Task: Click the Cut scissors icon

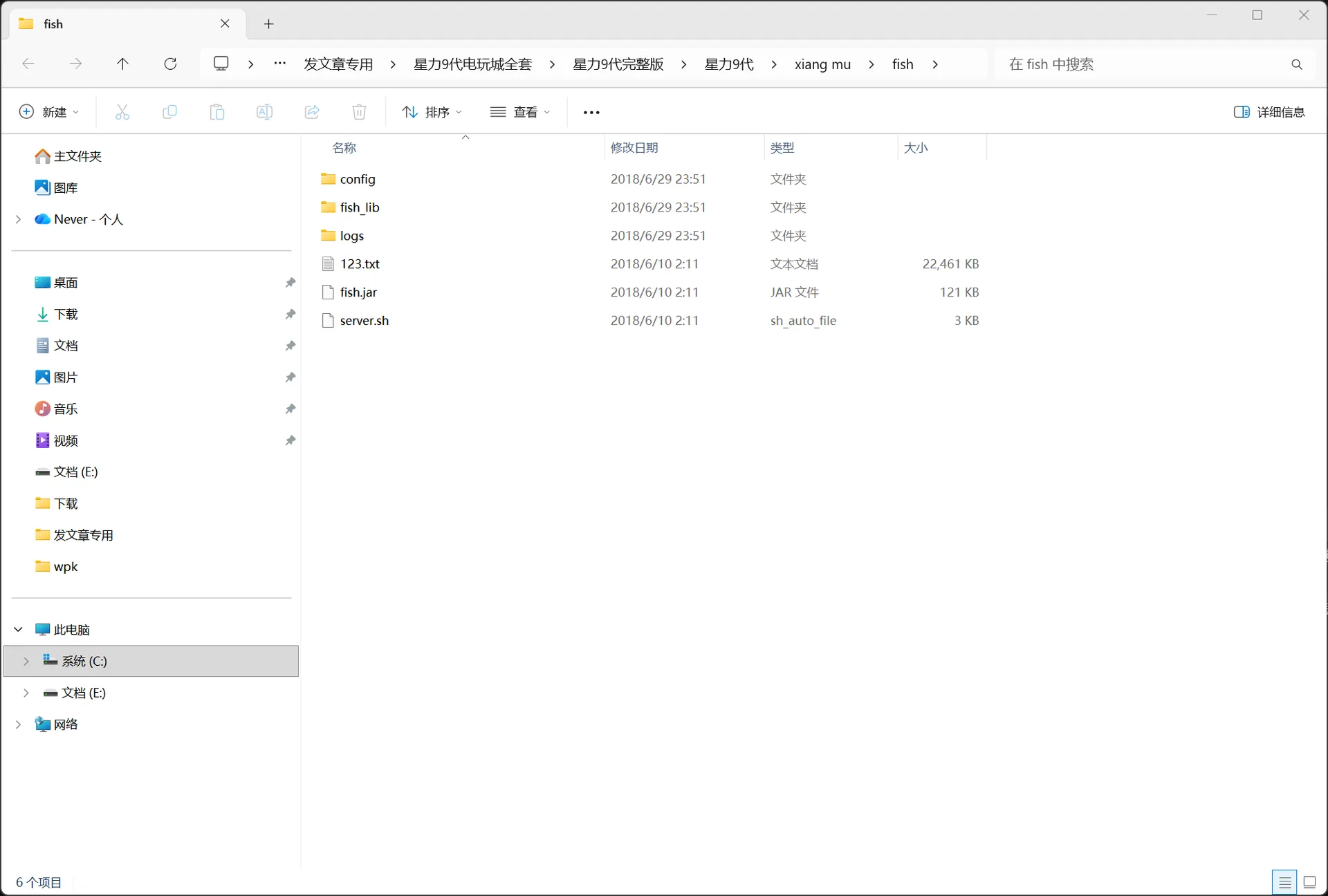Action: [x=122, y=112]
